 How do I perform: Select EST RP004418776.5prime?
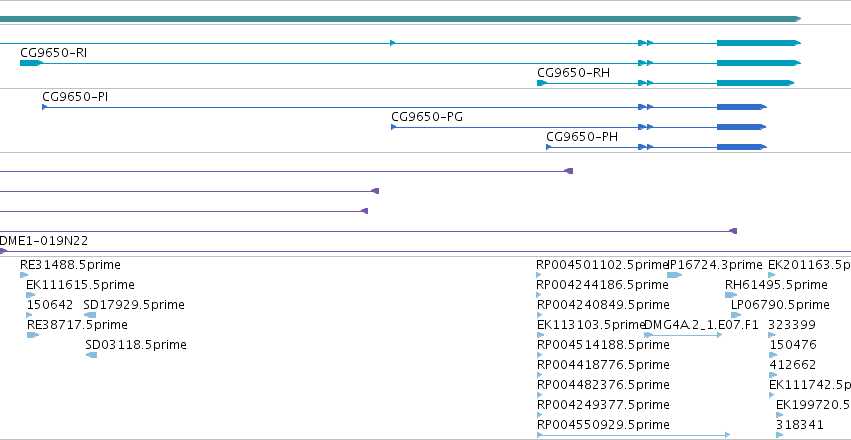click(603, 365)
